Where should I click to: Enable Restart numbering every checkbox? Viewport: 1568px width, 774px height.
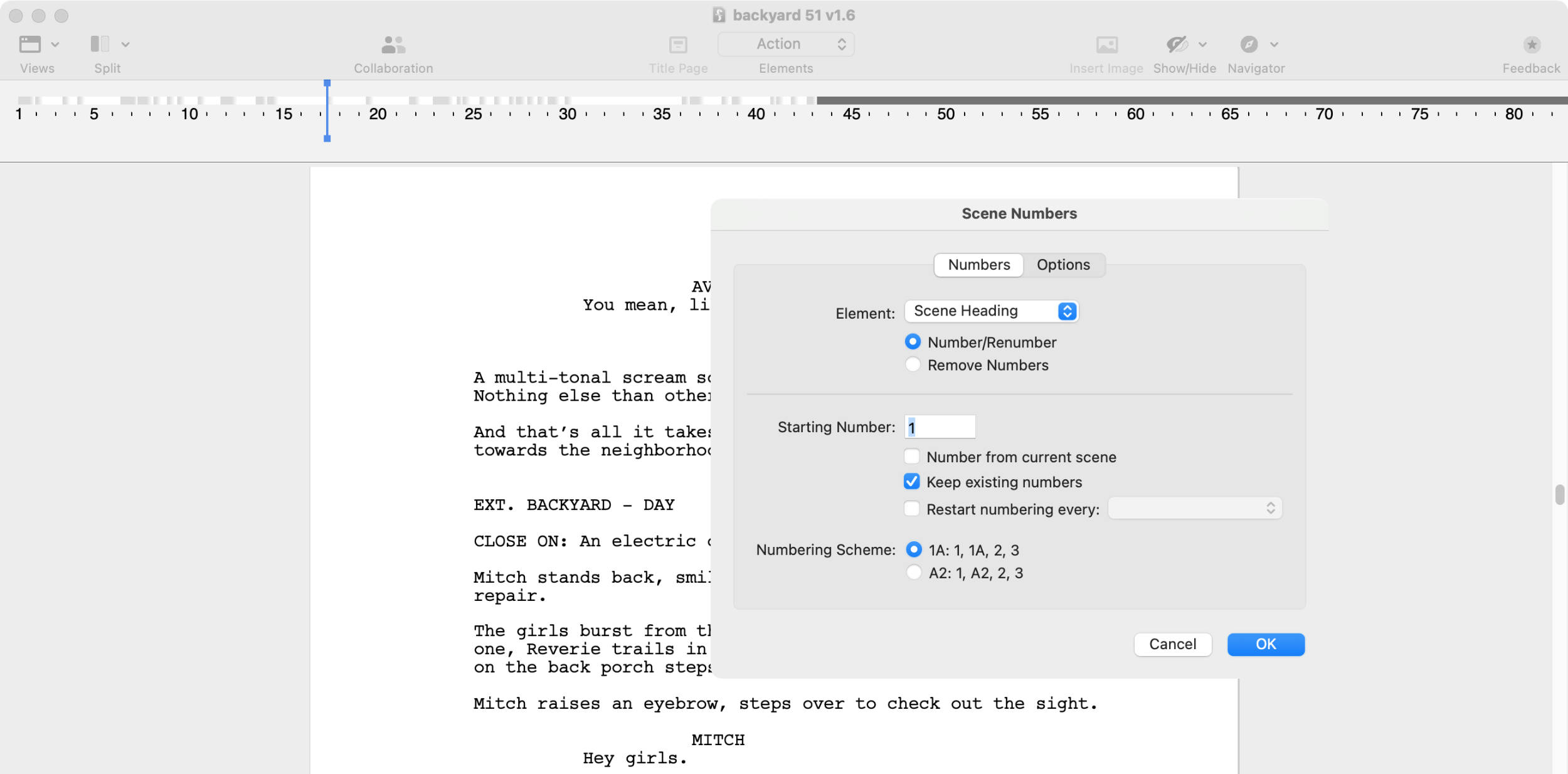coord(911,508)
